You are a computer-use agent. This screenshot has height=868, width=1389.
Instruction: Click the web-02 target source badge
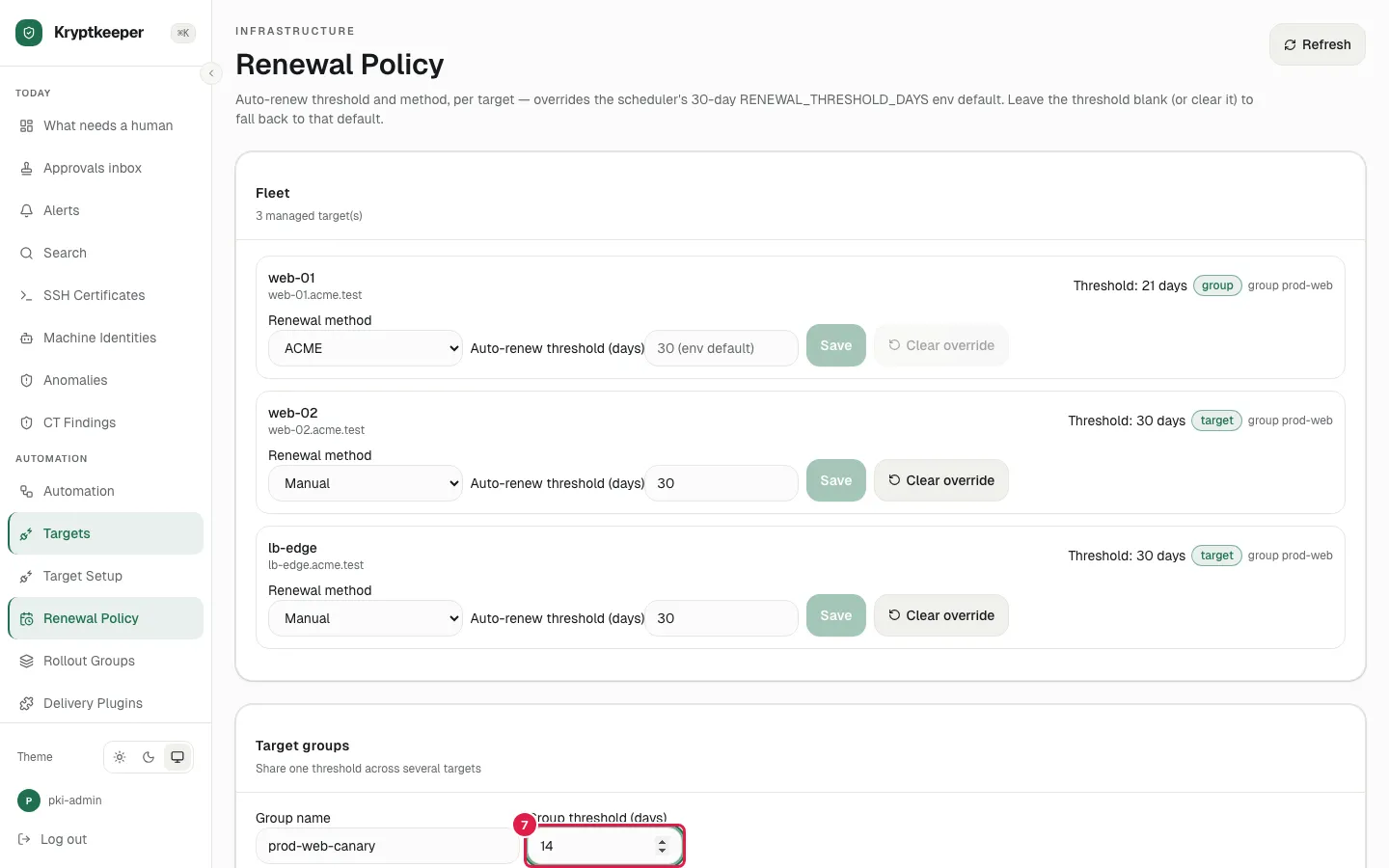(x=1216, y=420)
